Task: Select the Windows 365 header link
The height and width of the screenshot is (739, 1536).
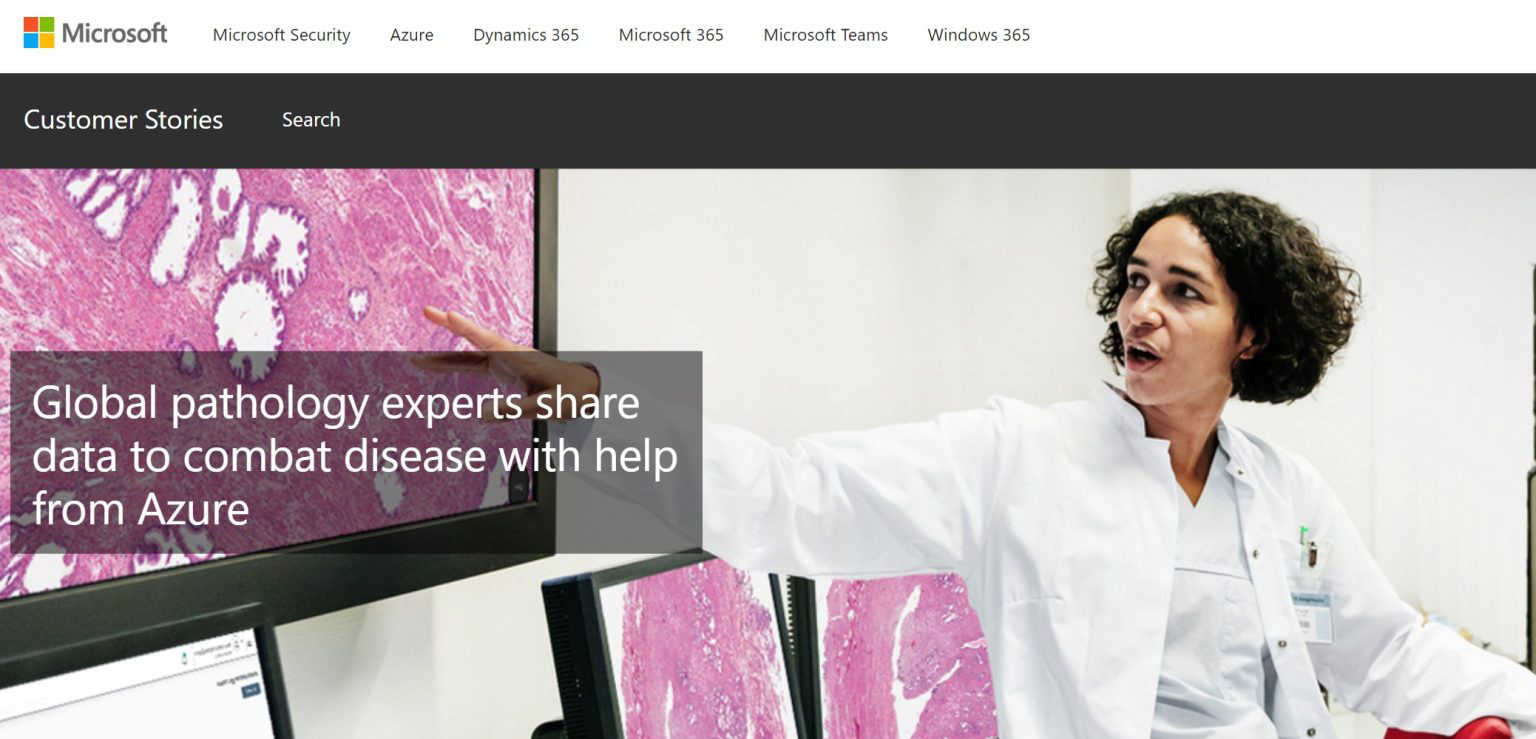Action: [x=978, y=35]
